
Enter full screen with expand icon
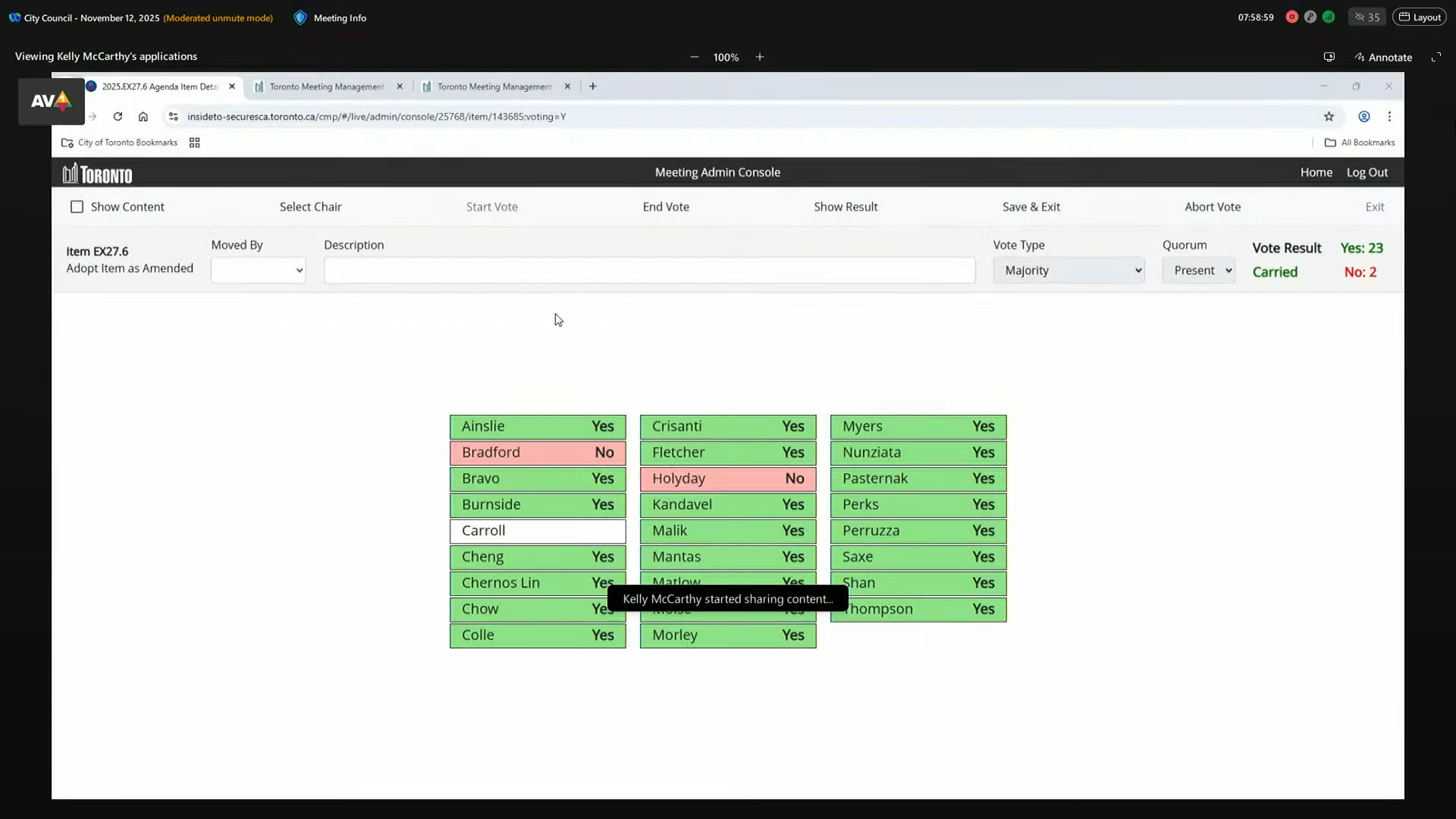click(1436, 57)
